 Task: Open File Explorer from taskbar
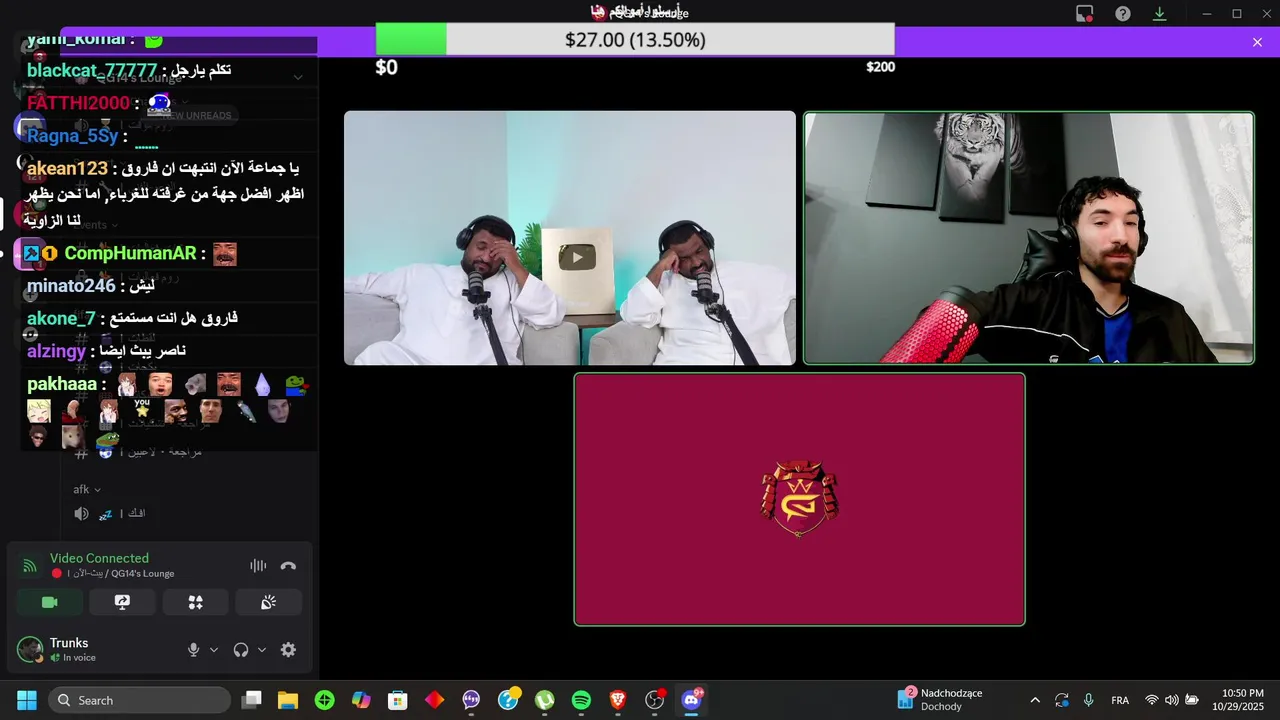point(288,700)
